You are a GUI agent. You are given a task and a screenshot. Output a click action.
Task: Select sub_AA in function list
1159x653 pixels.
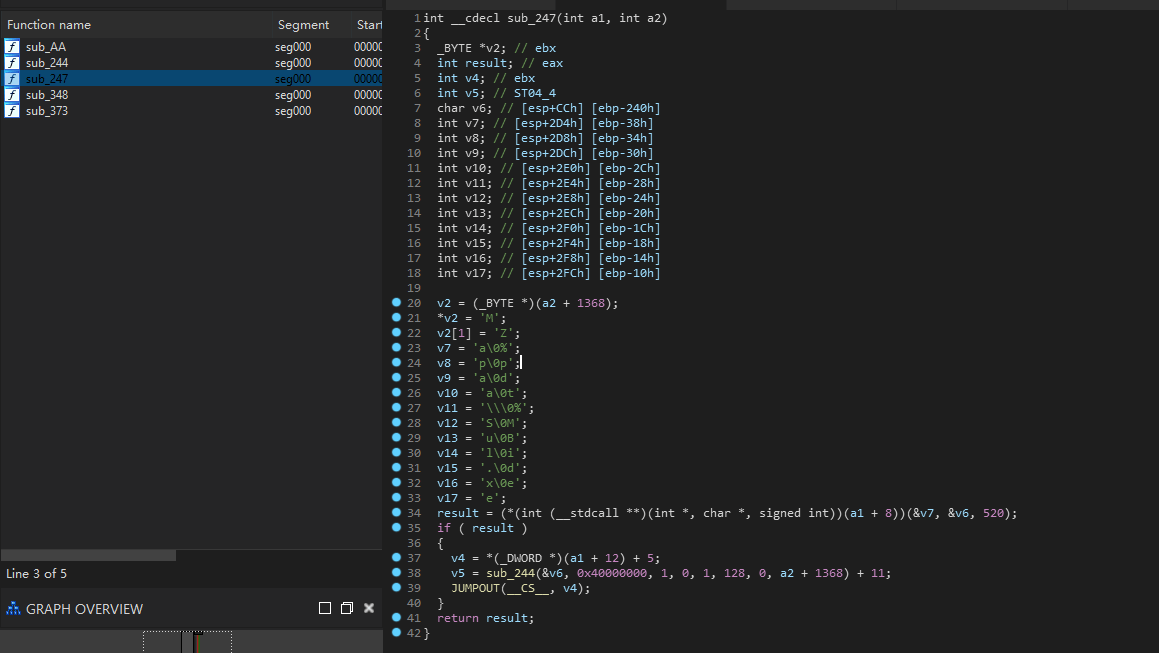click(x=46, y=47)
